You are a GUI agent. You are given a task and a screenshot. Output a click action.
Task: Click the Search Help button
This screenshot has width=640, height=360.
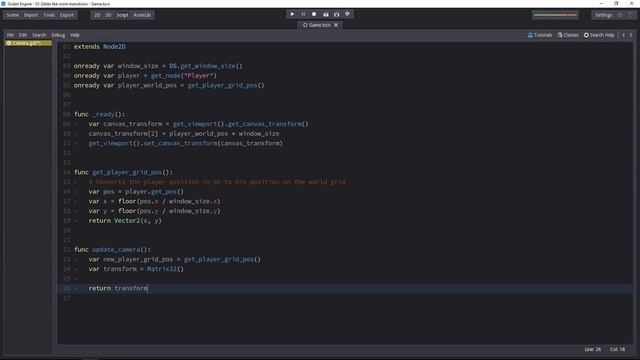click(x=599, y=35)
